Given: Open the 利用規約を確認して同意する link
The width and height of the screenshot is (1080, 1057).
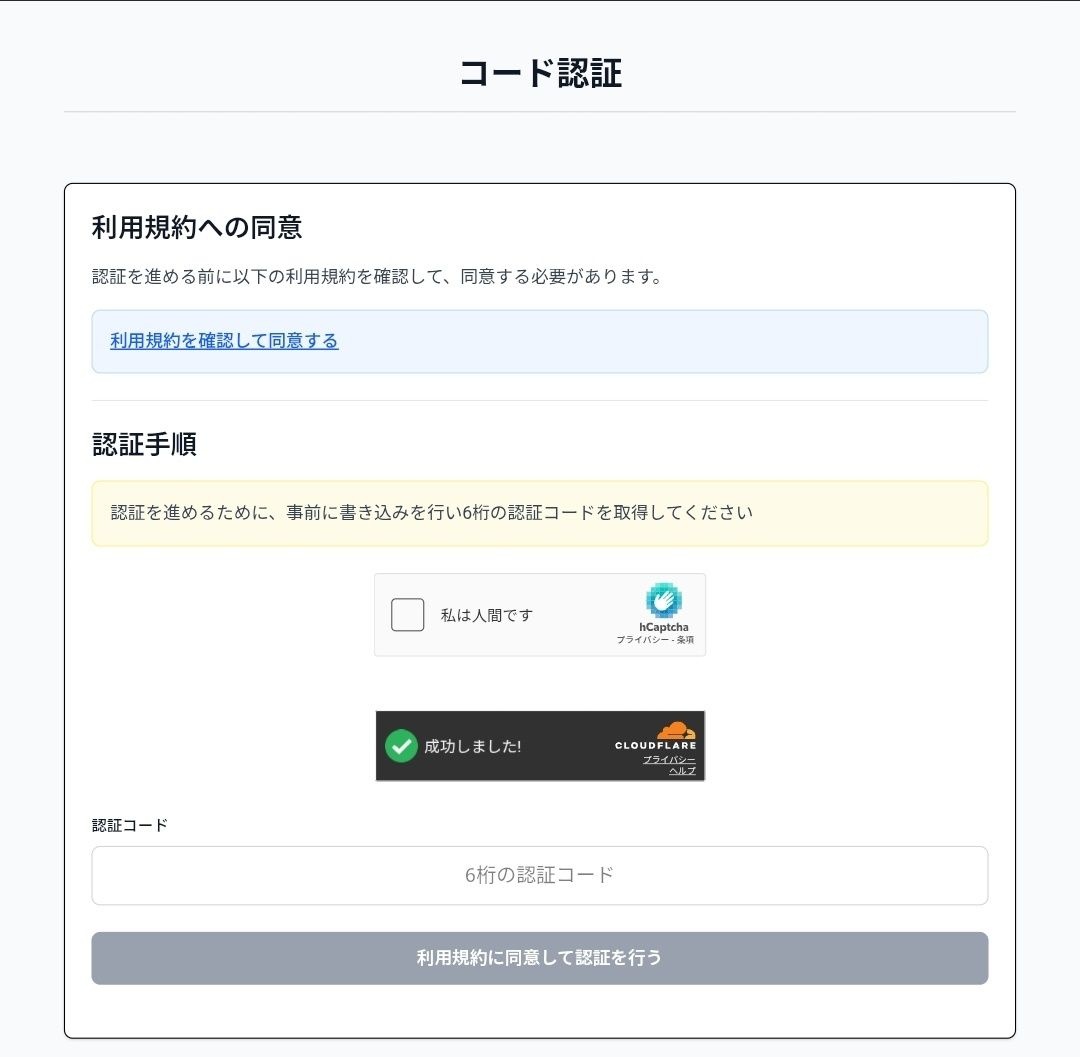Looking at the screenshot, I should pyautogui.click(x=224, y=342).
